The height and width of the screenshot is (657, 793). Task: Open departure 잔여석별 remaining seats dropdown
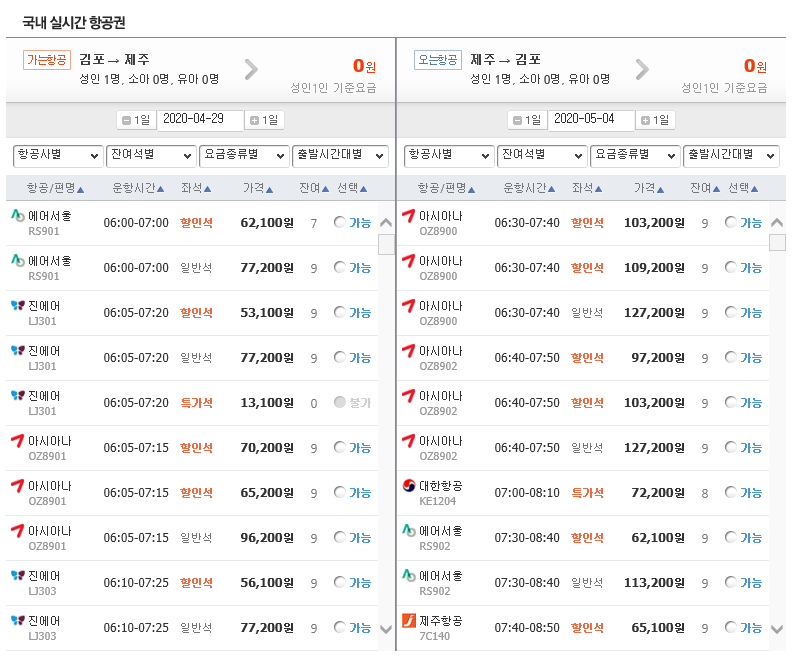click(x=151, y=156)
